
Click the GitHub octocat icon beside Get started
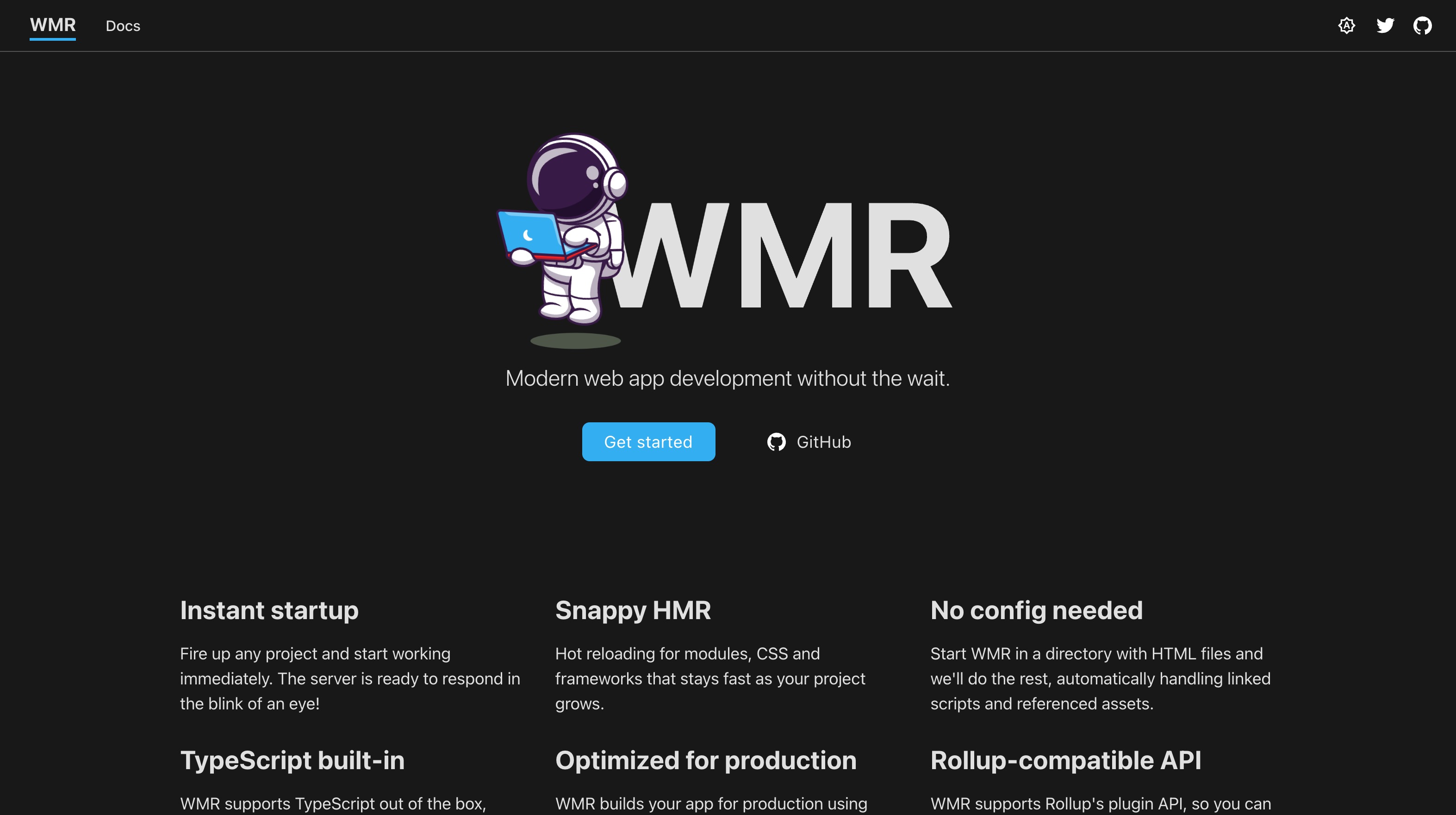[x=776, y=442]
